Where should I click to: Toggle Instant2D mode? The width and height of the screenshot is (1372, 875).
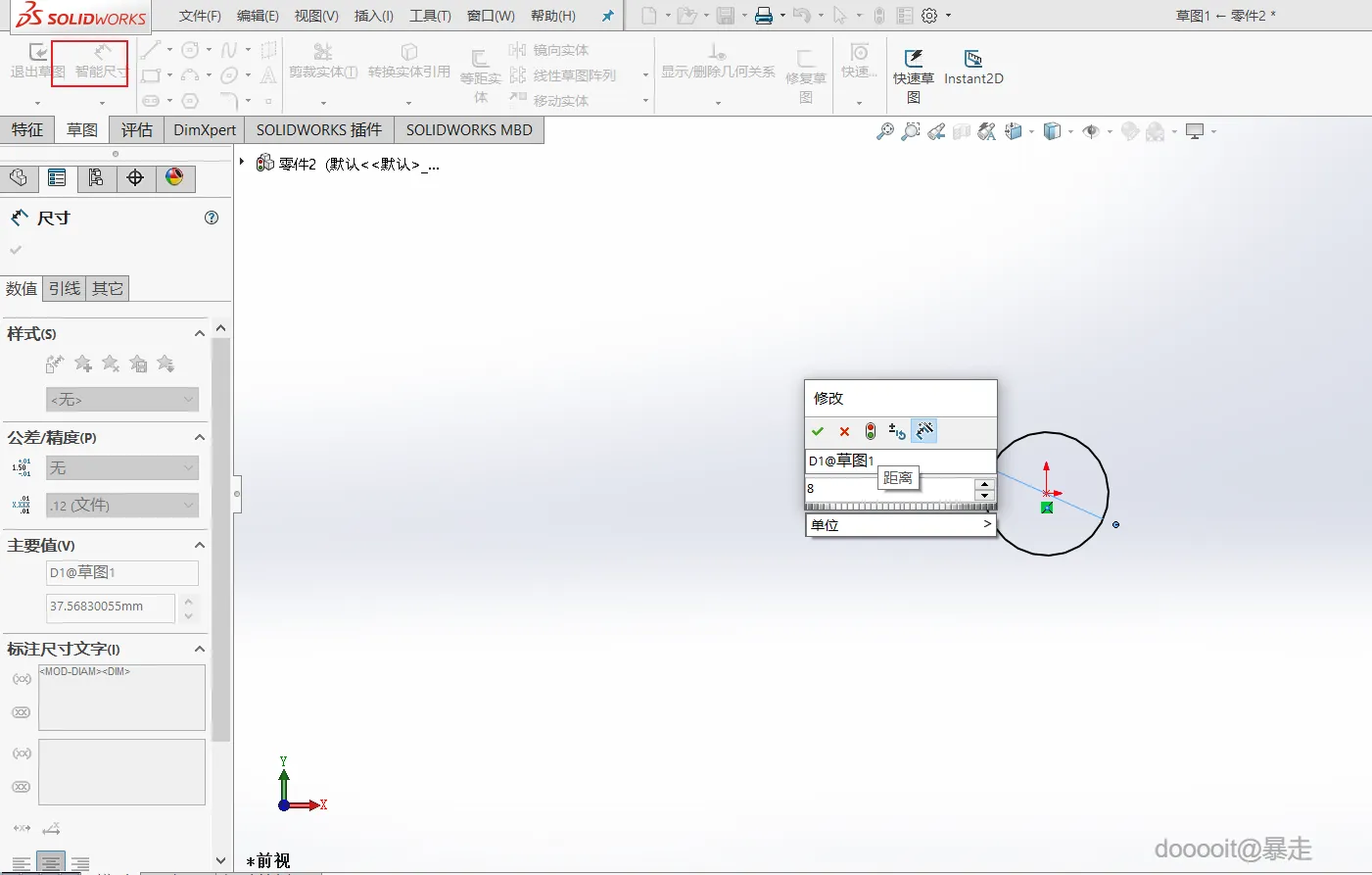973,67
